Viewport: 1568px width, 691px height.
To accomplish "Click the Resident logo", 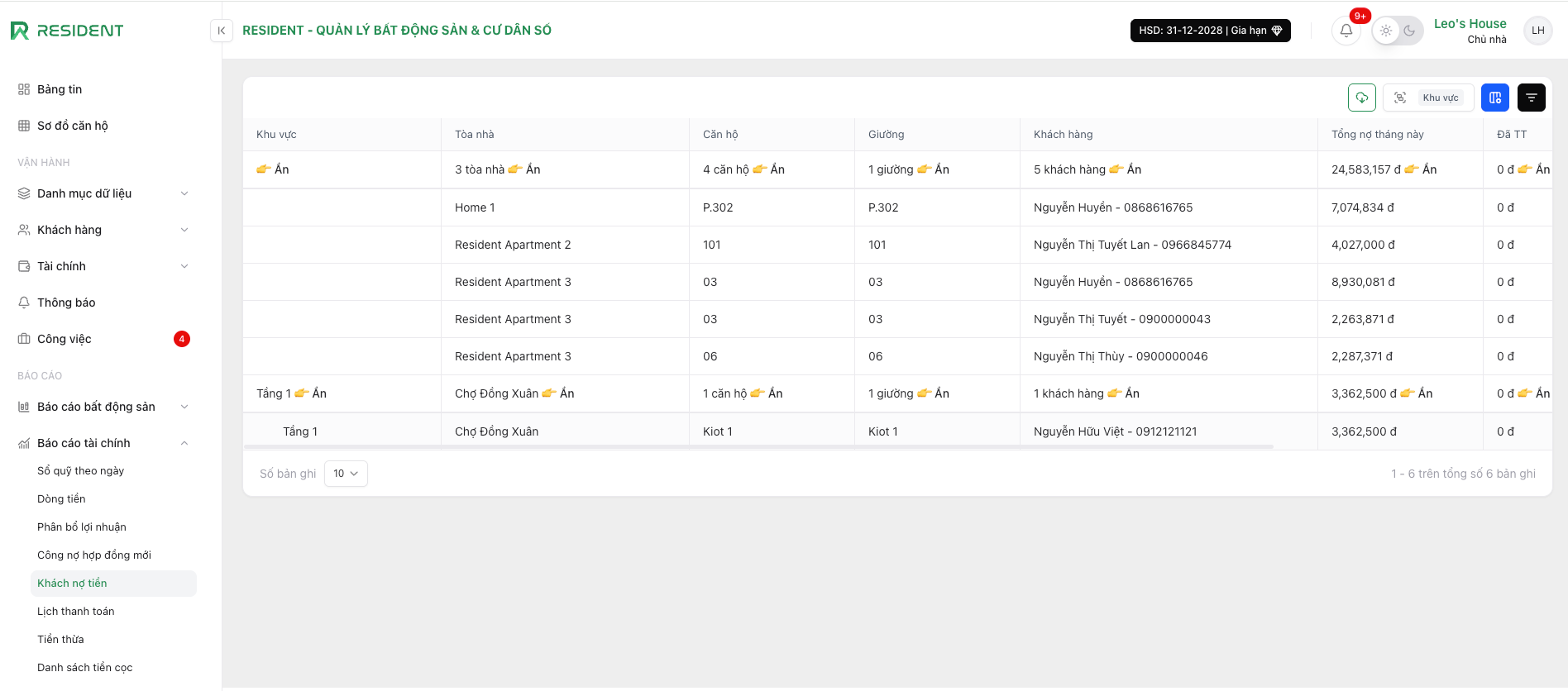I will (67, 31).
